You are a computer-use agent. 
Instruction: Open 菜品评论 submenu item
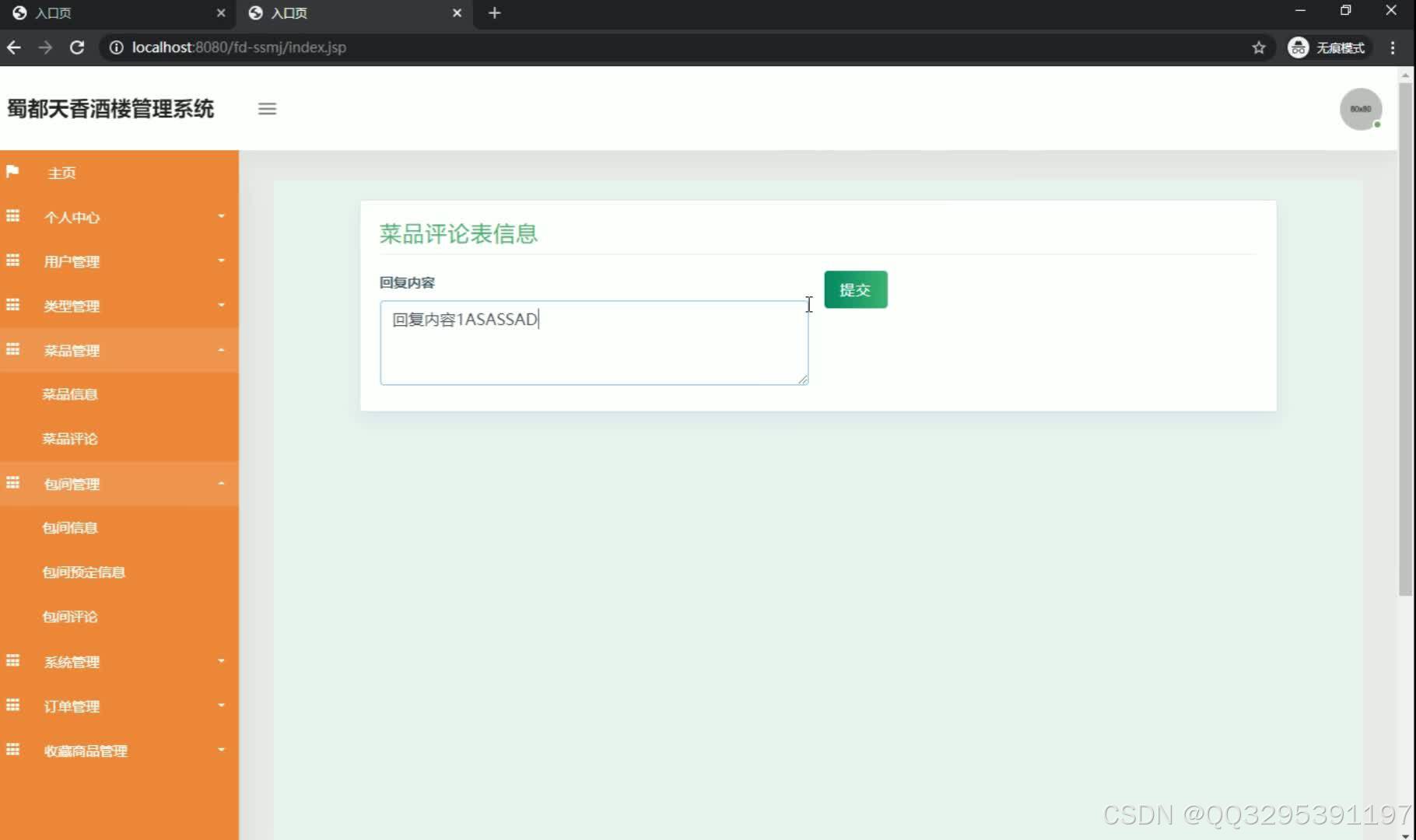tap(70, 439)
